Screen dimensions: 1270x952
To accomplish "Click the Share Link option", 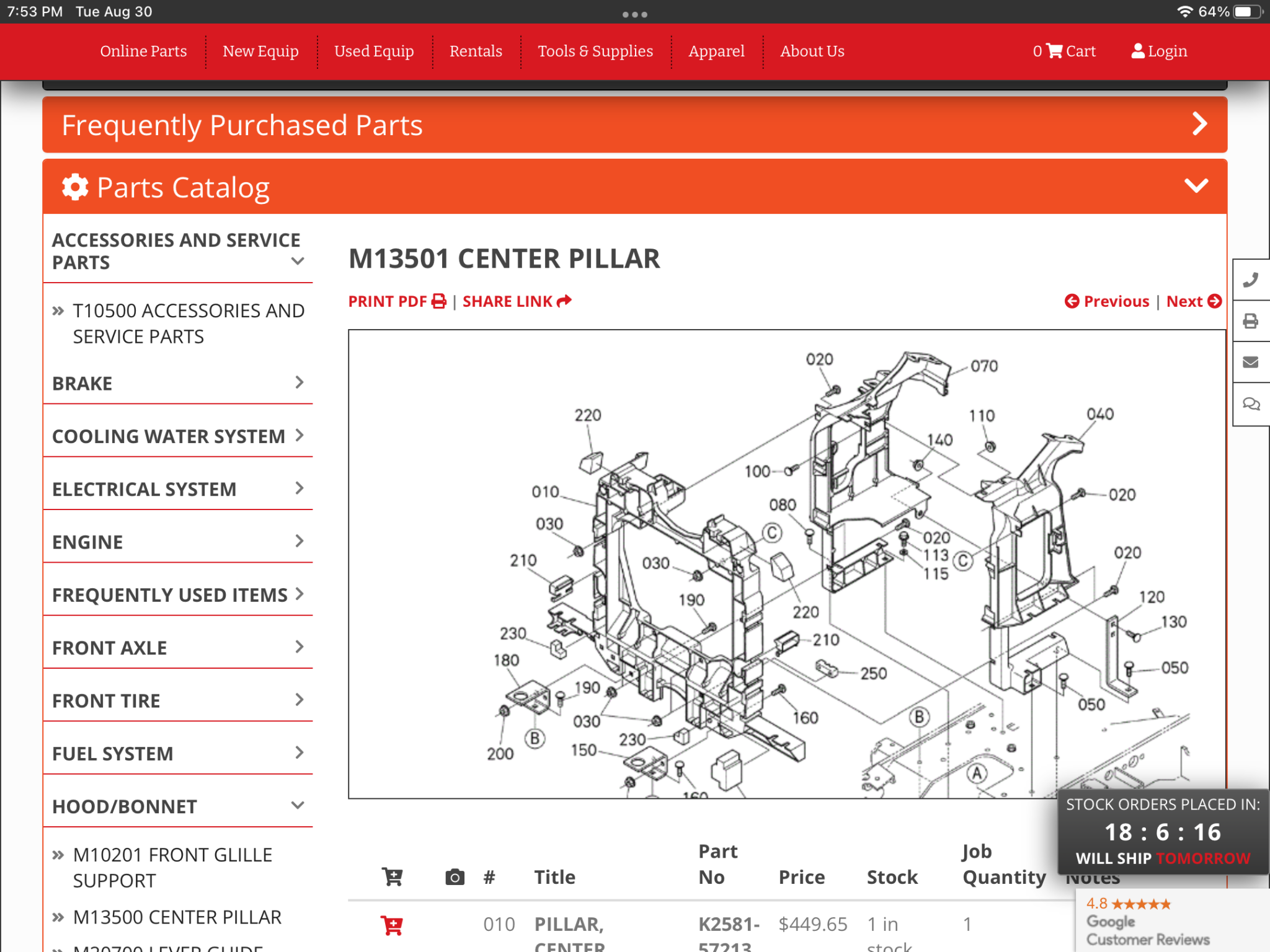I will click(x=517, y=301).
